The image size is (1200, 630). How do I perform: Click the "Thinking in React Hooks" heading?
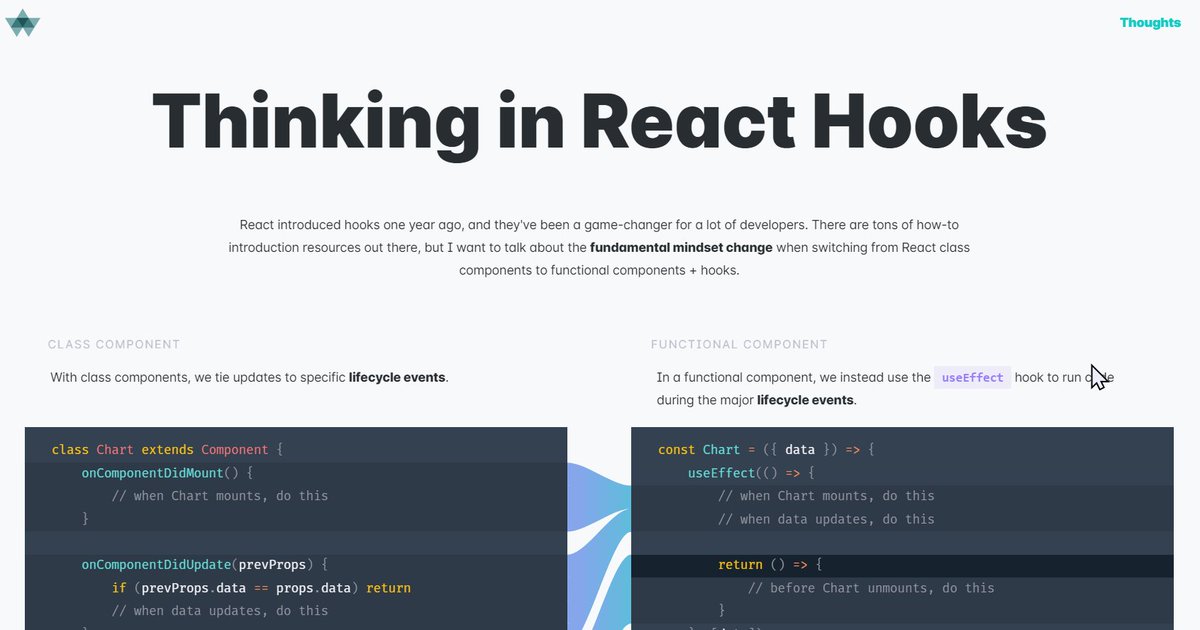click(599, 123)
